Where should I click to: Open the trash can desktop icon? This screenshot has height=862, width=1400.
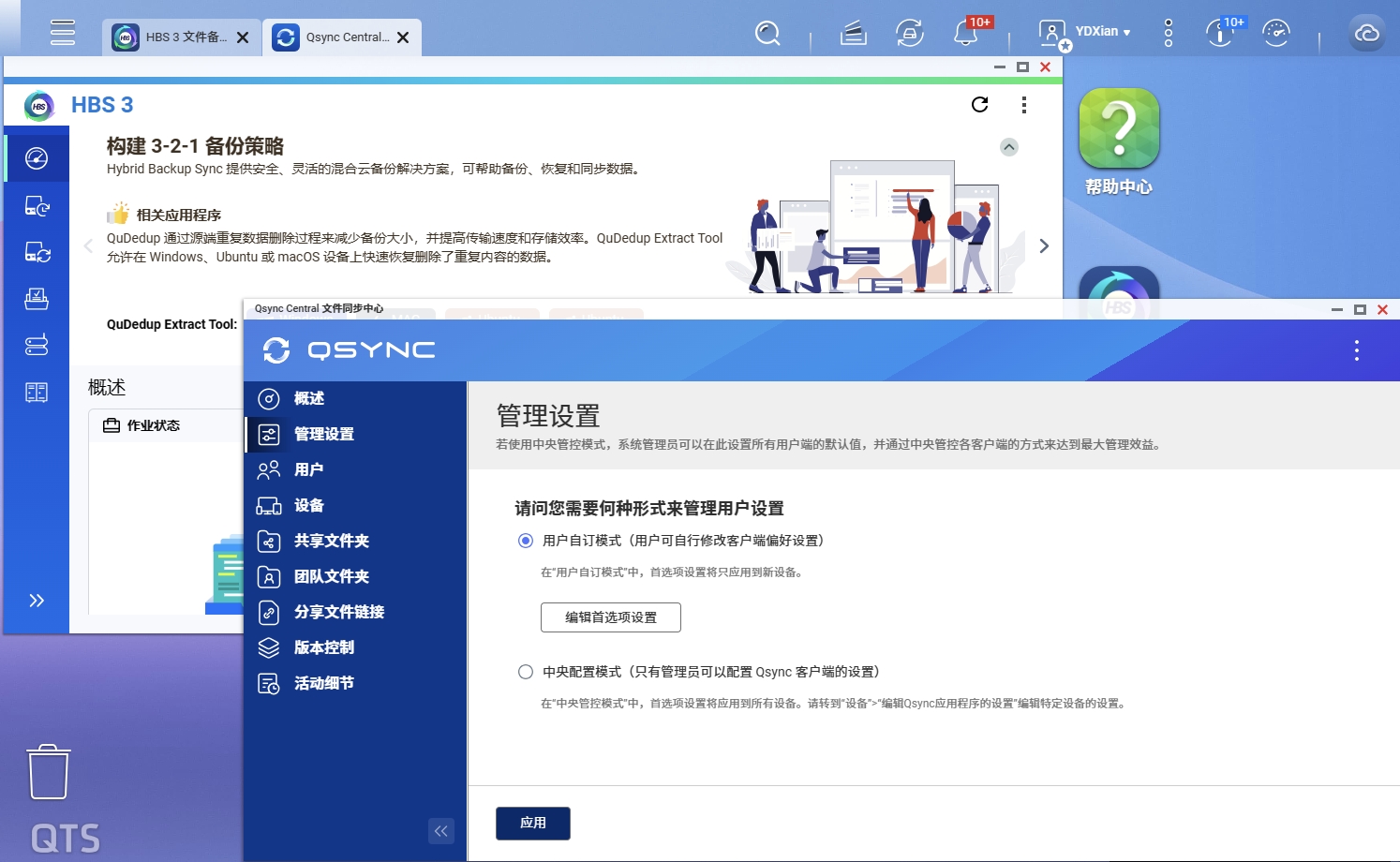49,772
